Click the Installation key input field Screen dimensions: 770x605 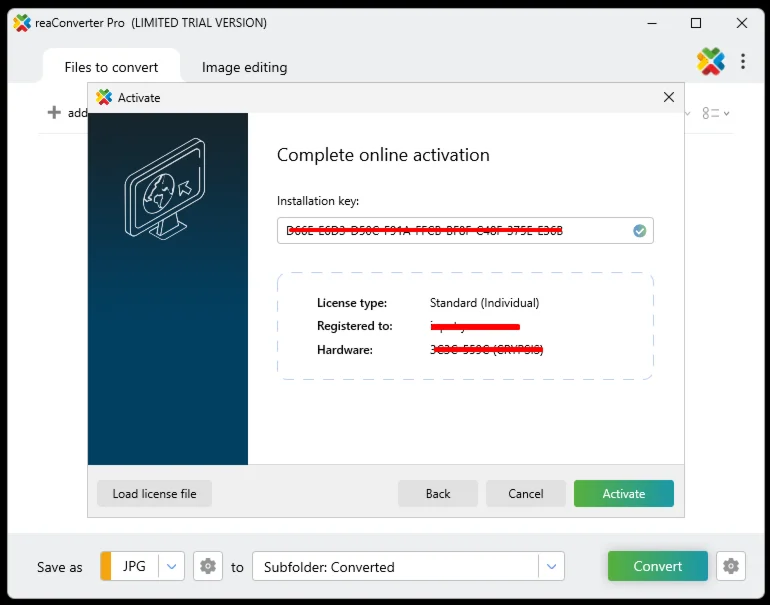tap(465, 230)
